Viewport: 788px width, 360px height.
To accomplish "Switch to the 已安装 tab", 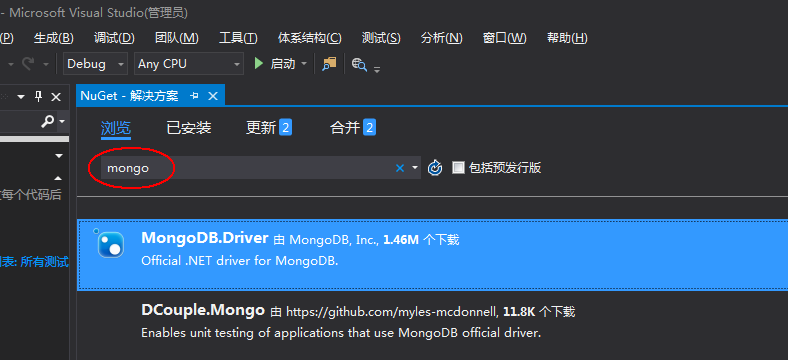I will point(189,128).
